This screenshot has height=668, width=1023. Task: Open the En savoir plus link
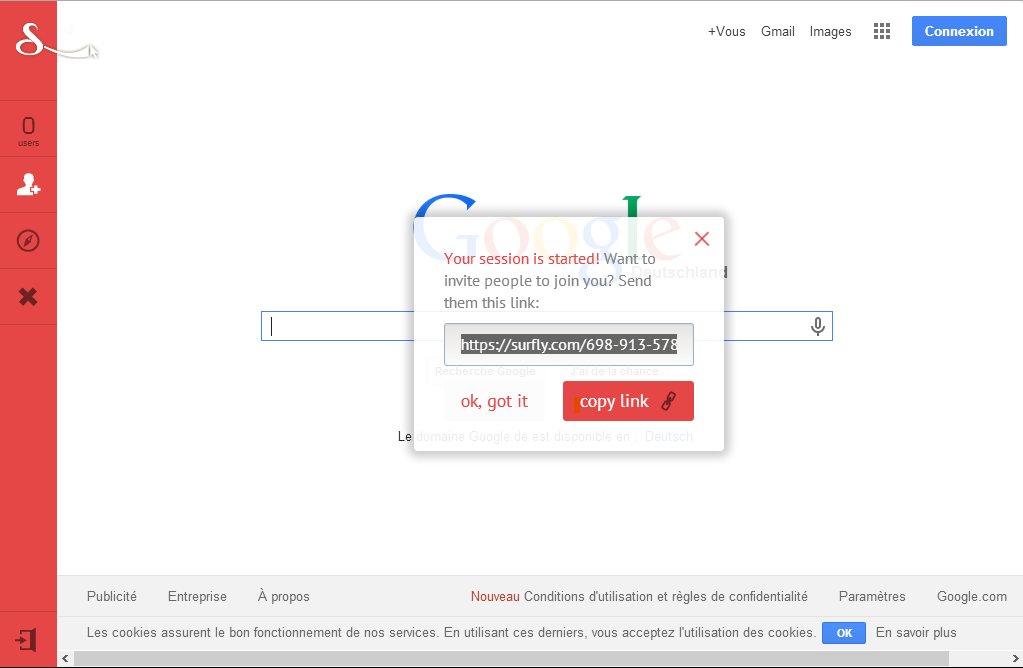pos(916,633)
